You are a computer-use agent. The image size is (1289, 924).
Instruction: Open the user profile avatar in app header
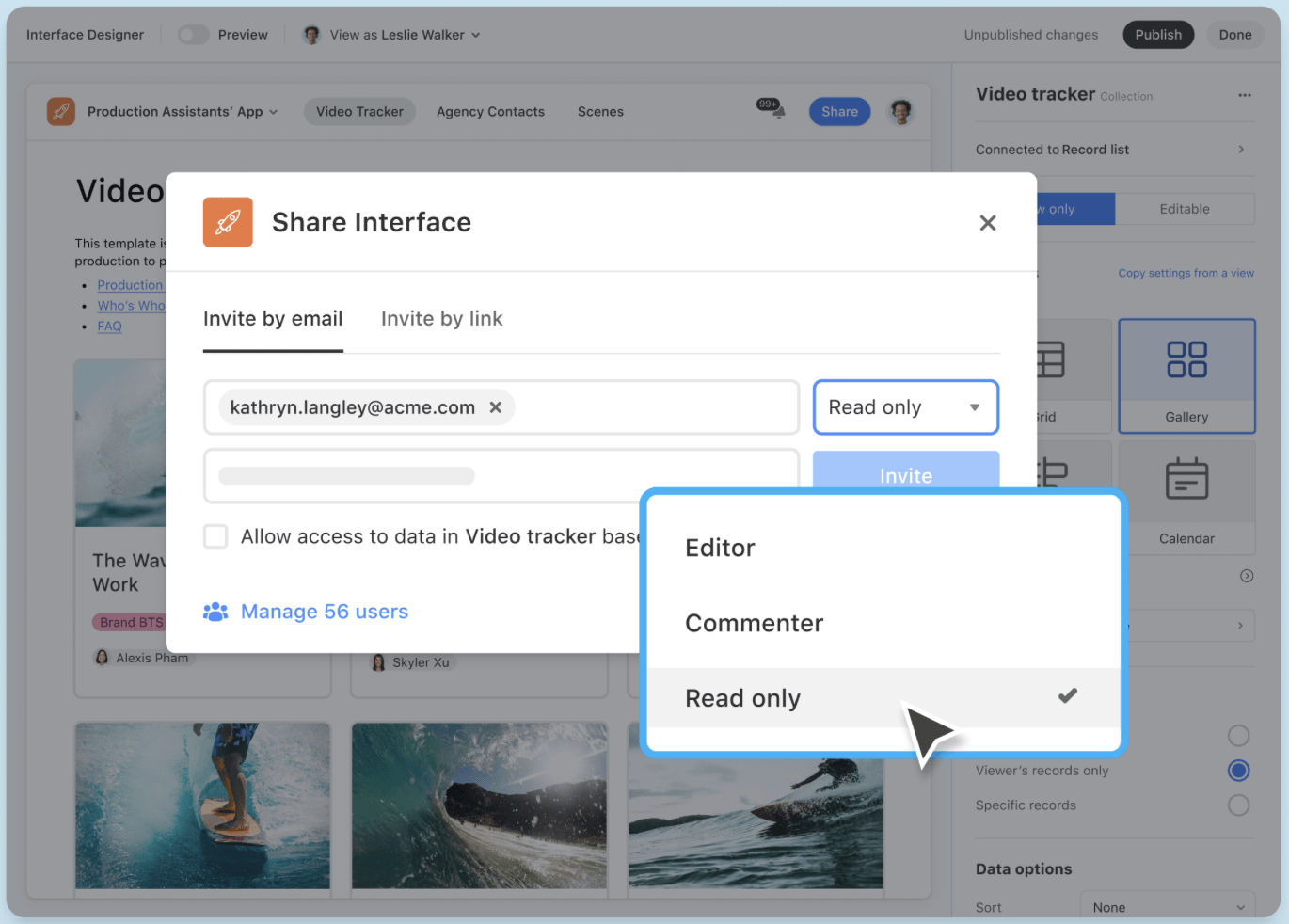point(901,111)
